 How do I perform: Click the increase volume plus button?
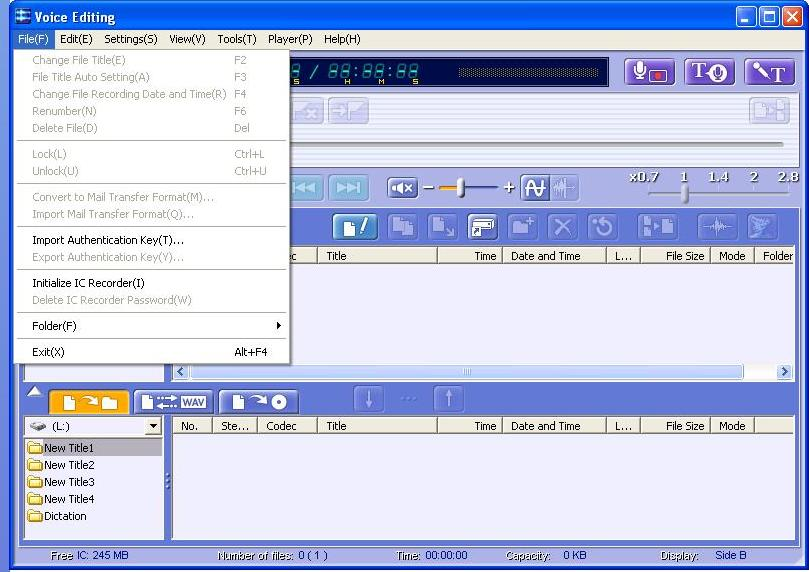pos(509,187)
